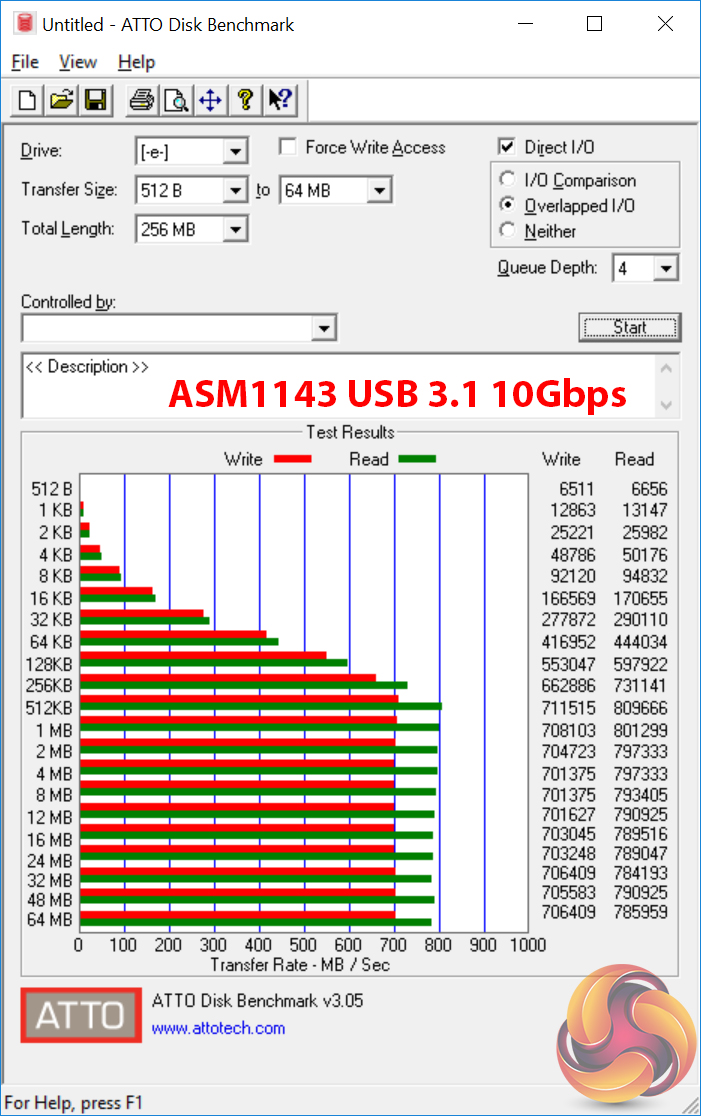Enable Force Write Access checkbox
The image size is (701, 1116).
[288, 147]
